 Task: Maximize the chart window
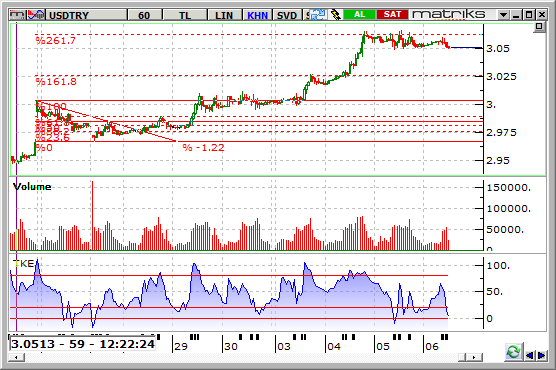point(529,15)
